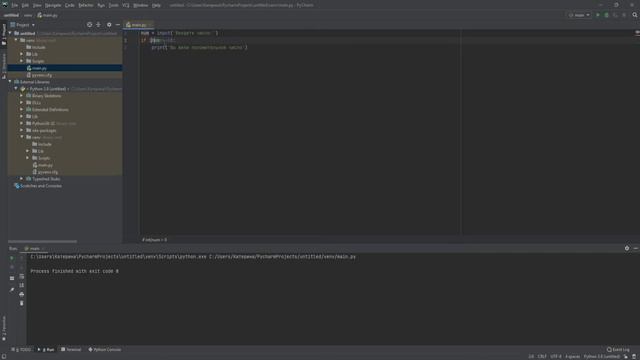Click the 'main' tab in Run panel
This screenshot has width=640, height=360.
click(34, 249)
